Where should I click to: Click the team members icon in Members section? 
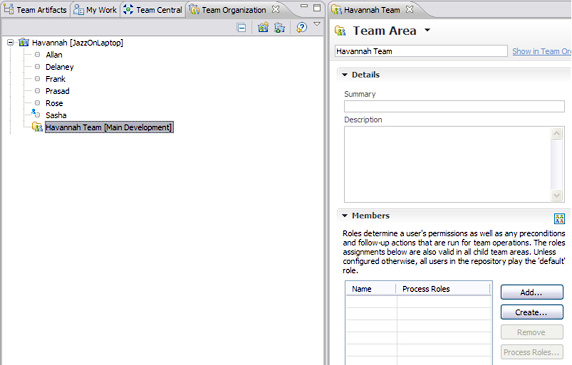559,218
